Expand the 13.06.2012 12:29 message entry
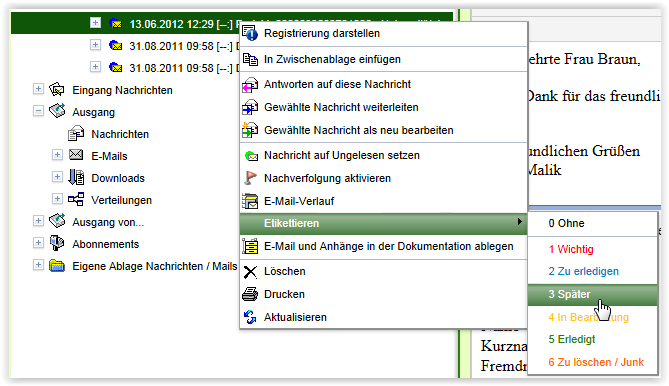Screen dimensions: 669x386 pos(95,23)
